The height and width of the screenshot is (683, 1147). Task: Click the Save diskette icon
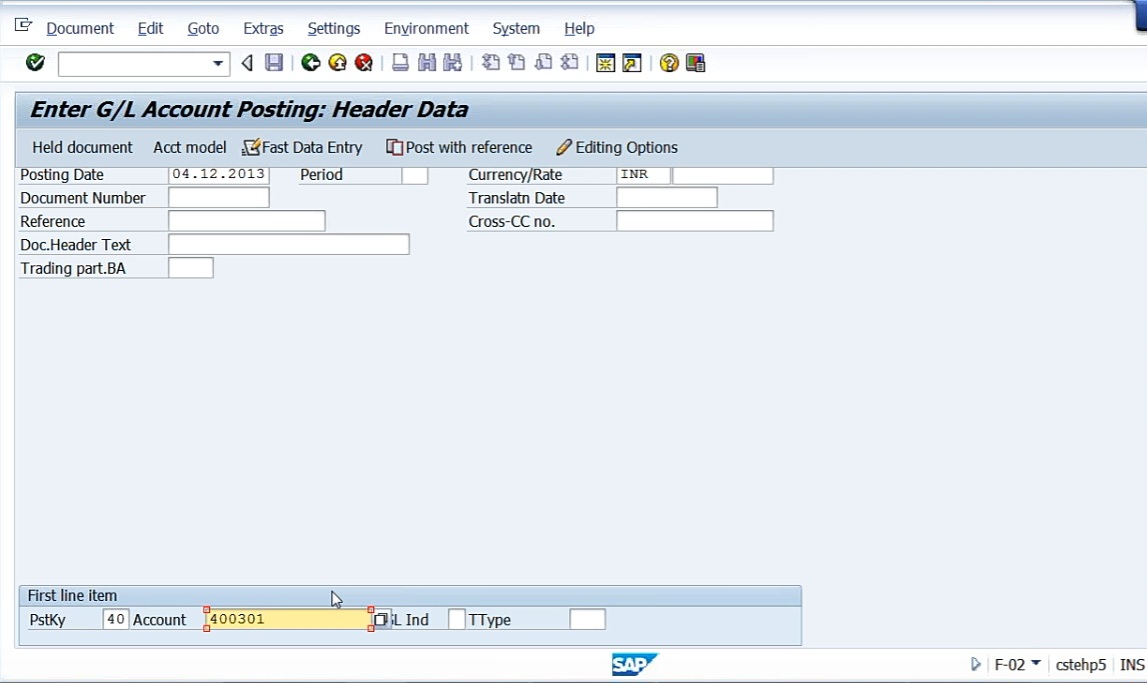click(274, 63)
